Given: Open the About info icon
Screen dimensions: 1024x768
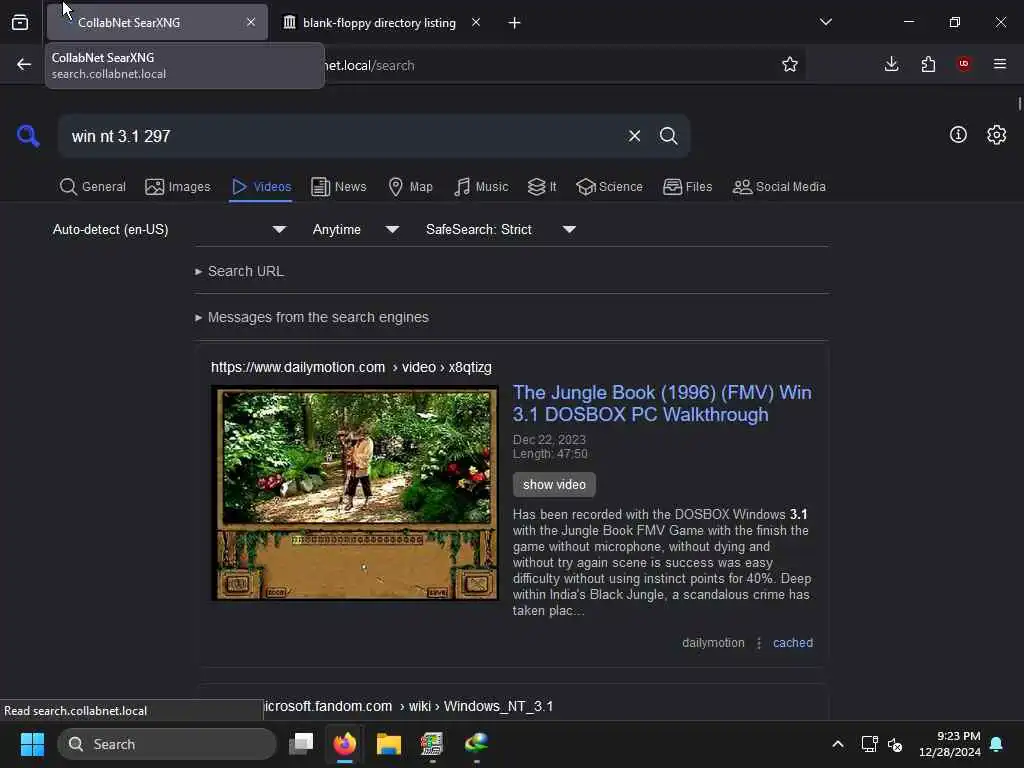Looking at the screenshot, I should pyautogui.click(x=958, y=135).
